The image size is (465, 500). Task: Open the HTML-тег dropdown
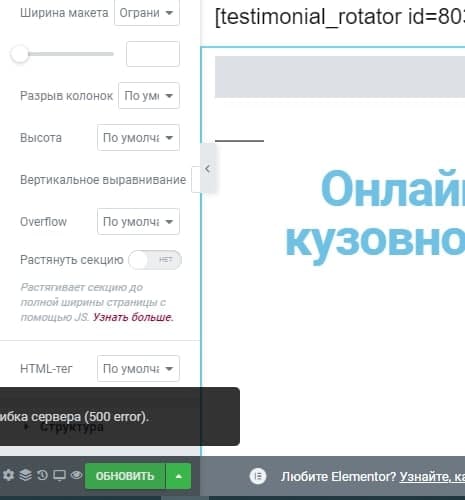138,369
